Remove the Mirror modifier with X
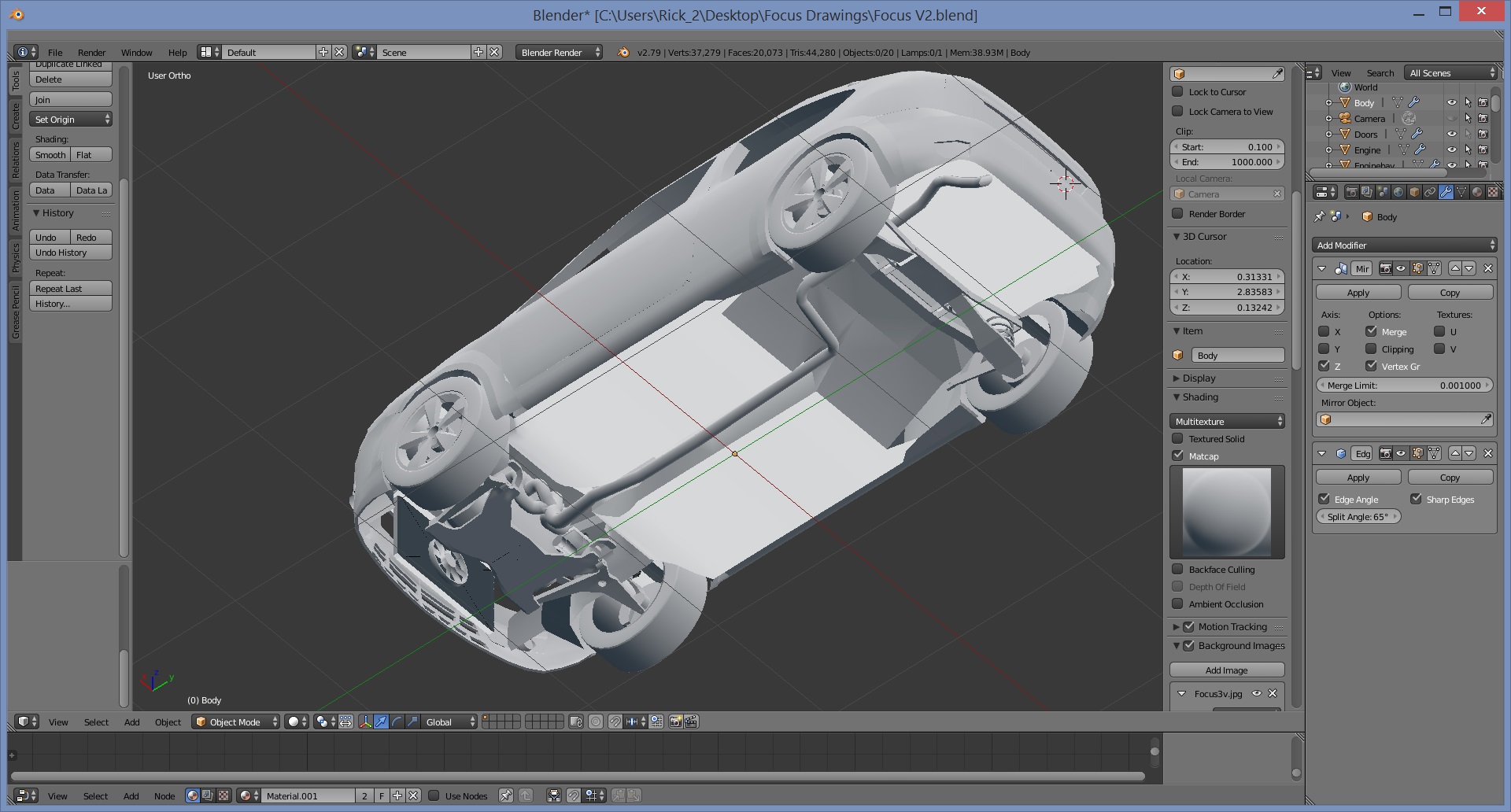The height and width of the screenshot is (812, 1511). [1487, 268]
